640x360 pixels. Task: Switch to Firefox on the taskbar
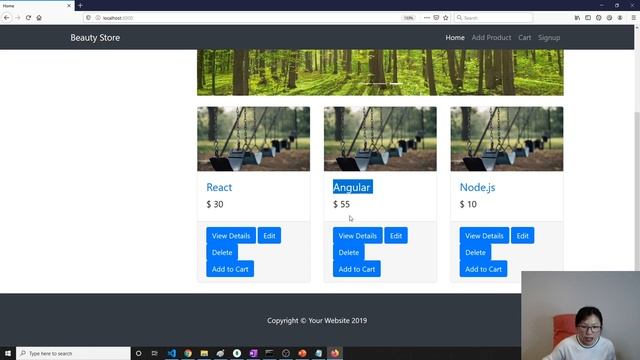tap(335, 353)
